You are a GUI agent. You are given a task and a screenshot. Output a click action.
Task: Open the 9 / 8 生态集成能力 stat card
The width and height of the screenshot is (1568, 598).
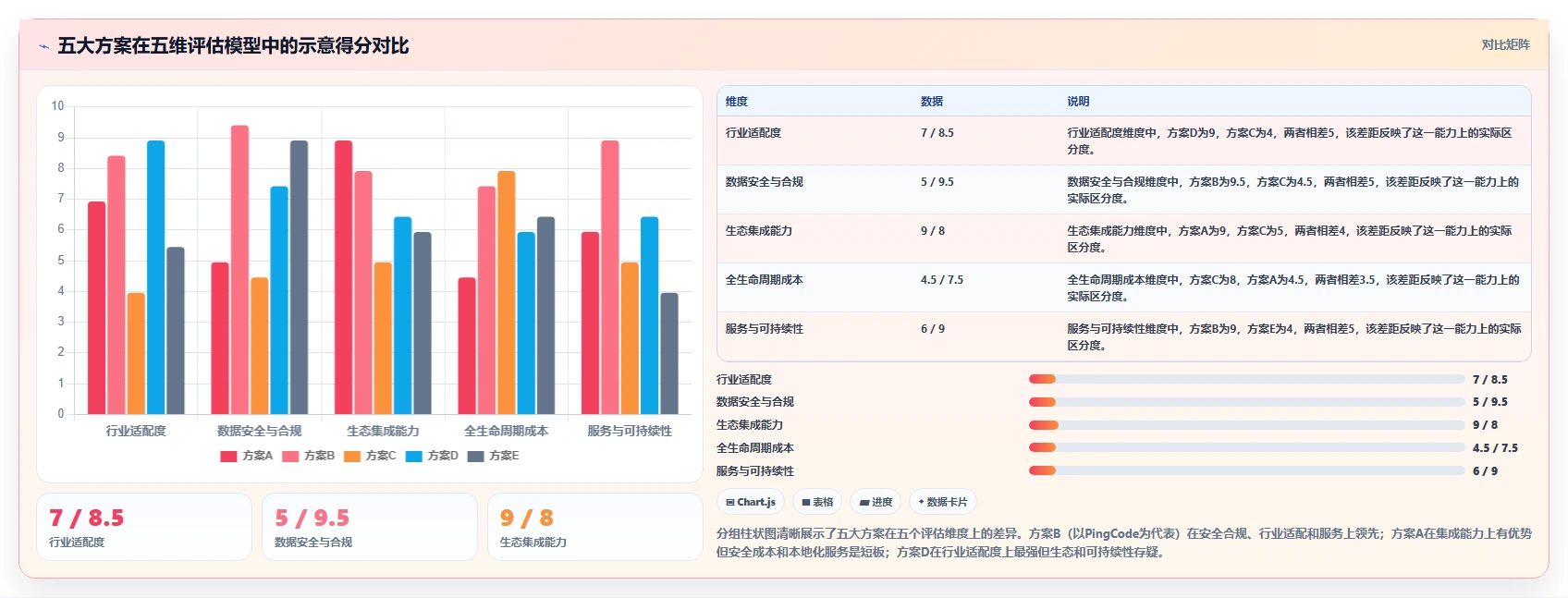point(595,527)
